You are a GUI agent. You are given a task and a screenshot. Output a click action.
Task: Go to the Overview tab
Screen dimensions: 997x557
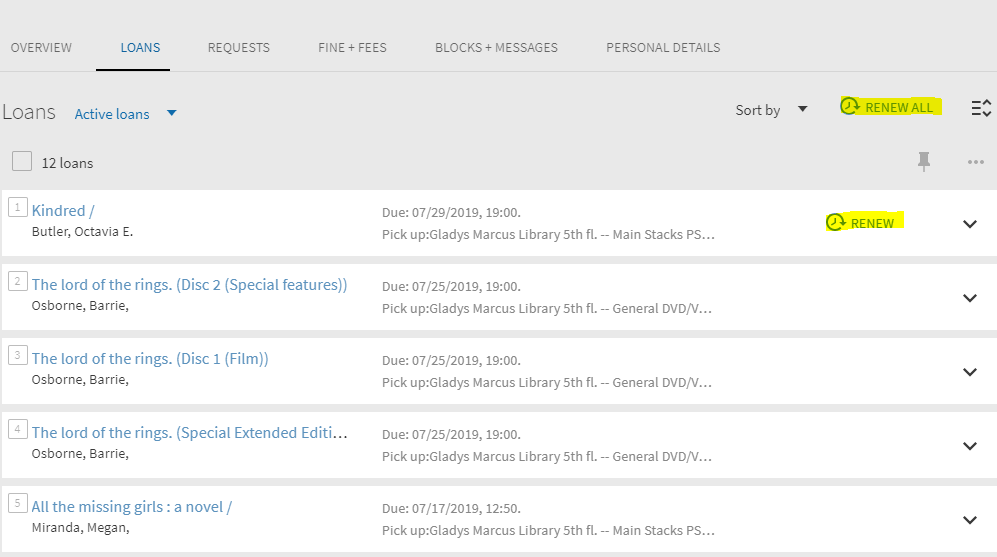[x=41, y=48]
